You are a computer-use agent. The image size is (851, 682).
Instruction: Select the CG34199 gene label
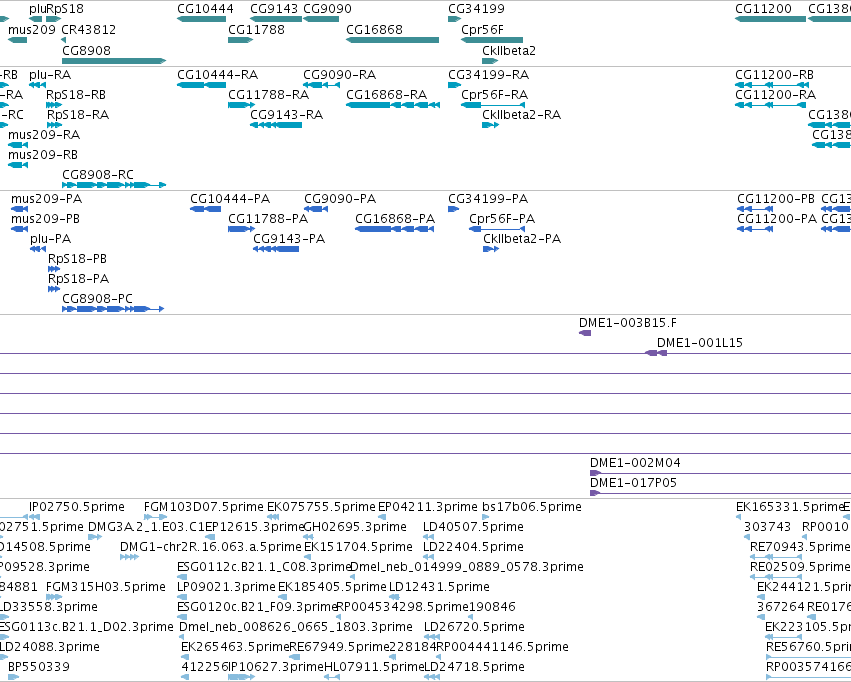(476, 9)
